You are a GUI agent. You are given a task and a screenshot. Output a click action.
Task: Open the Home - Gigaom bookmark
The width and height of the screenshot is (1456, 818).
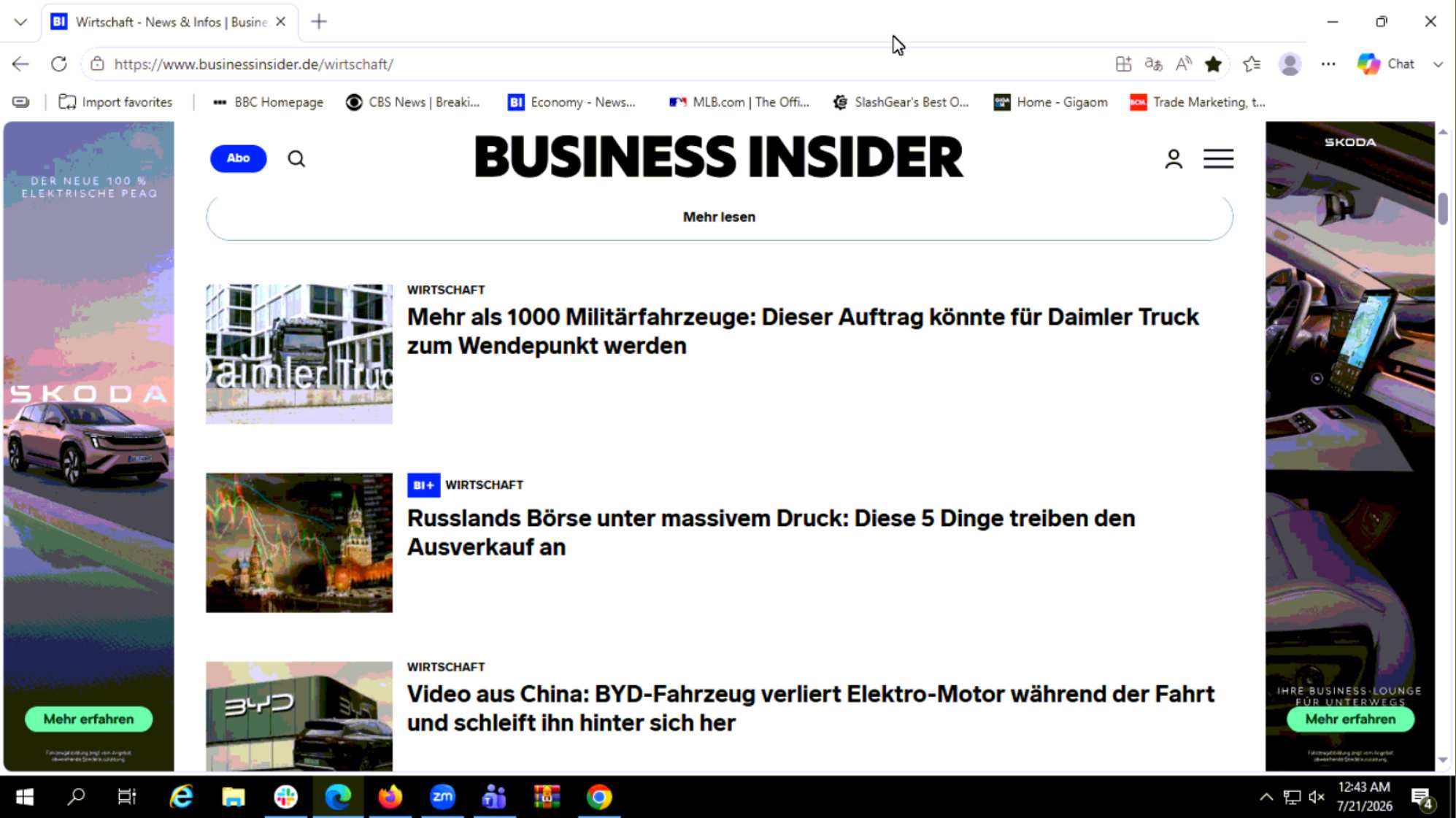pyautogui.click(x=1051, y=102)
